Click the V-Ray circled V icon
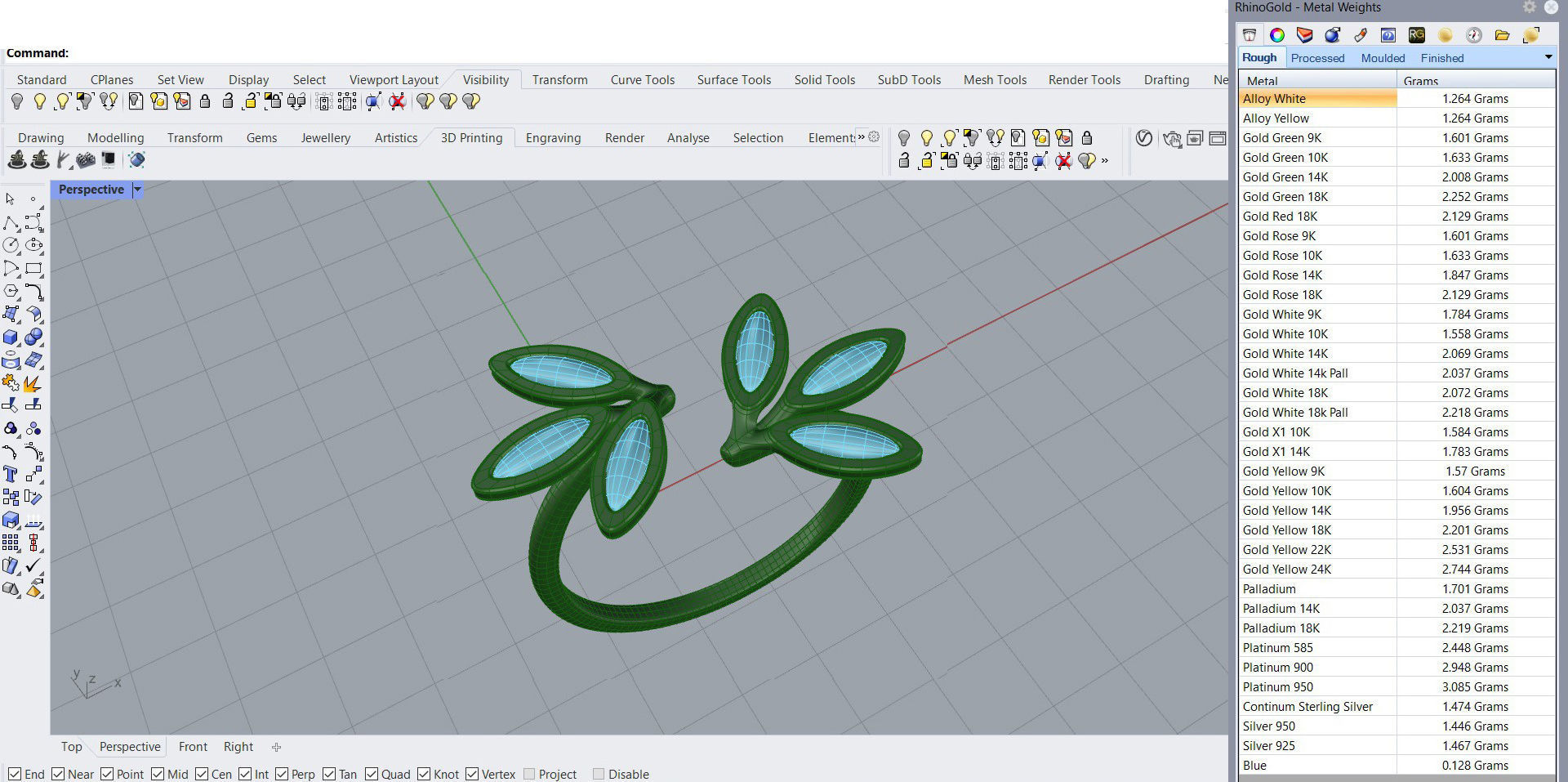 click(x=1144, y=138)
